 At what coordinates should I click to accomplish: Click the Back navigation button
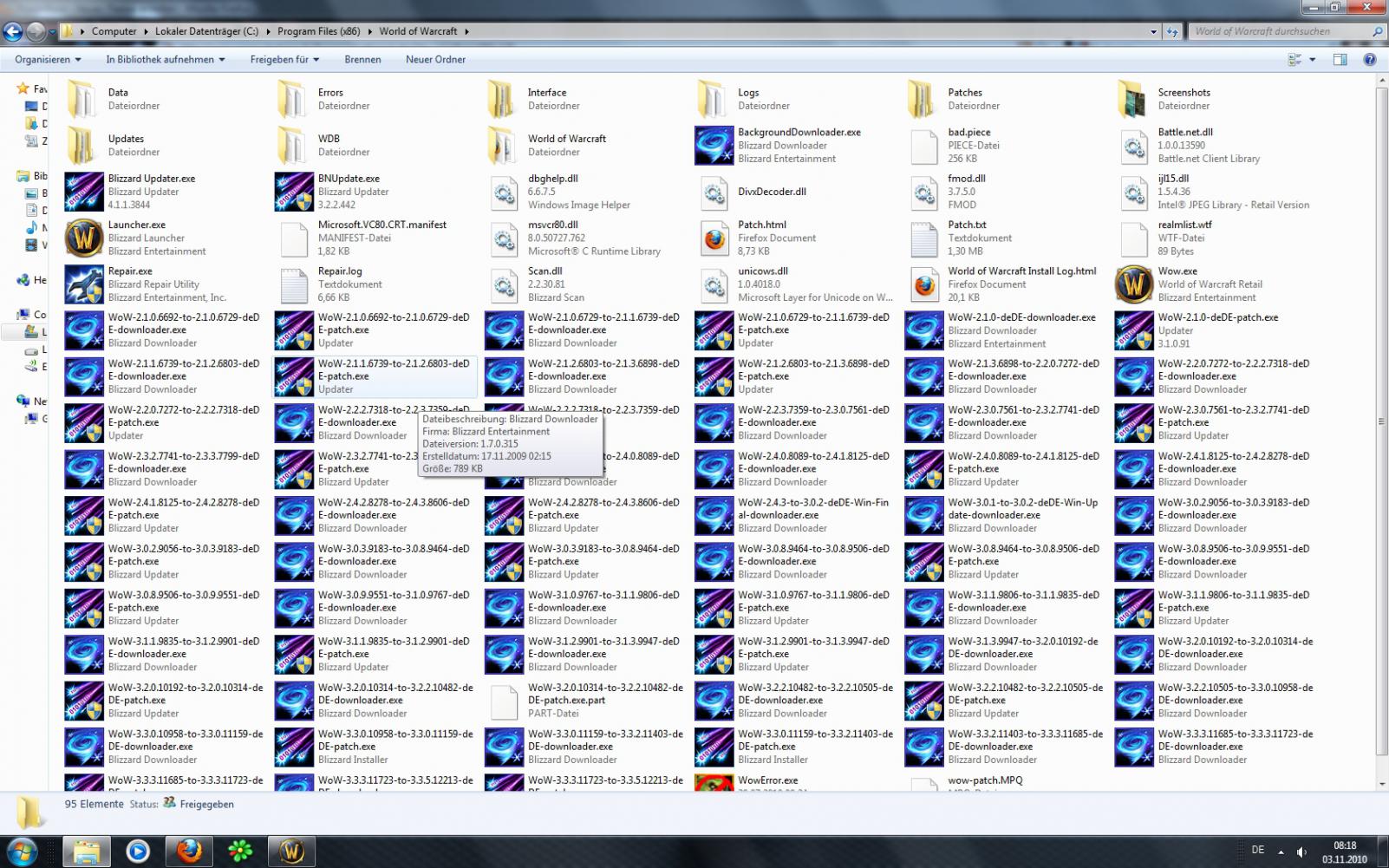point(12,32)
